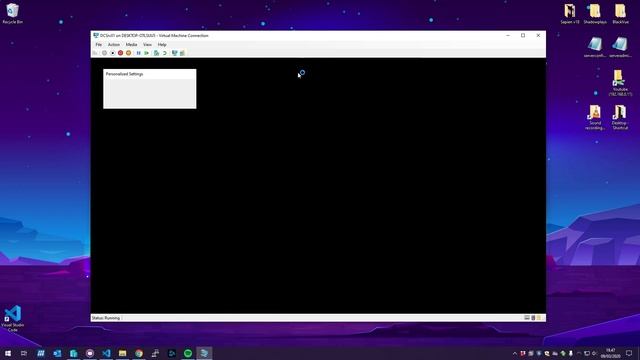640x360 pixels.
Task: Click the last toolbar icon in VM Connection
Action: [x=182, y=53]
